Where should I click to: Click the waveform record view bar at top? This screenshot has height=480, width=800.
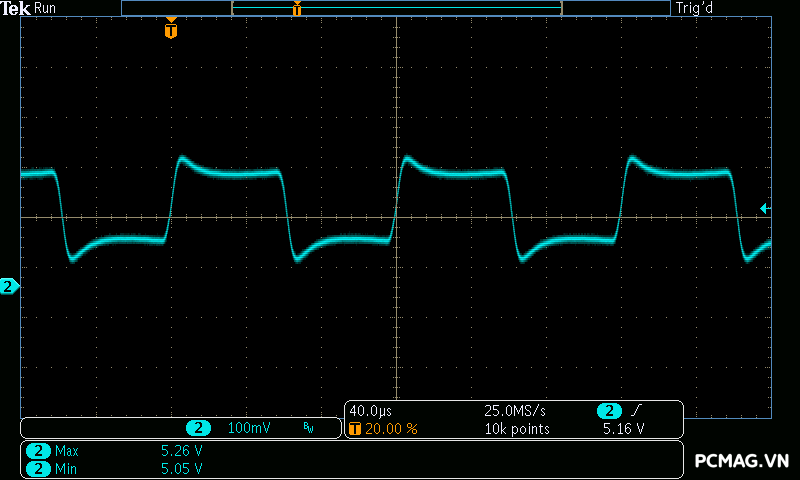point(396,8)
